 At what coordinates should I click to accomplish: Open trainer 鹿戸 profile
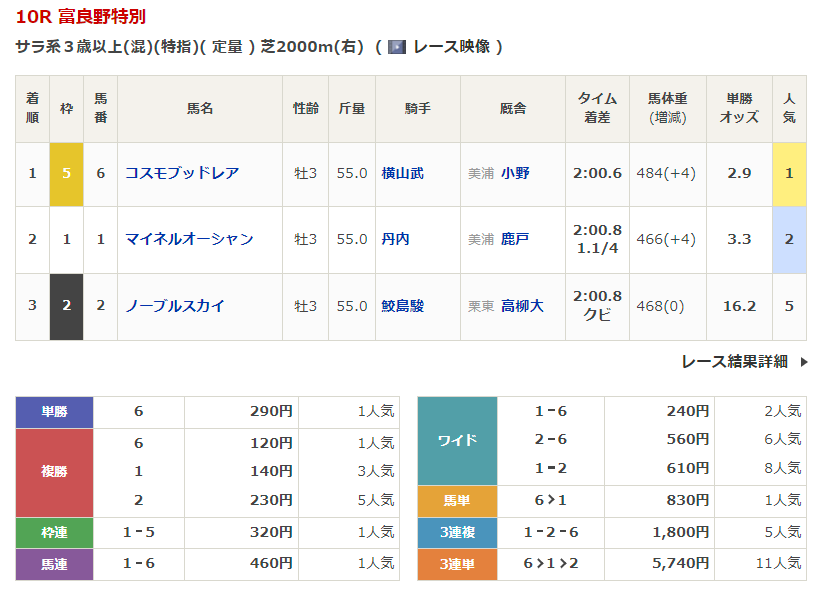(515, 239)
